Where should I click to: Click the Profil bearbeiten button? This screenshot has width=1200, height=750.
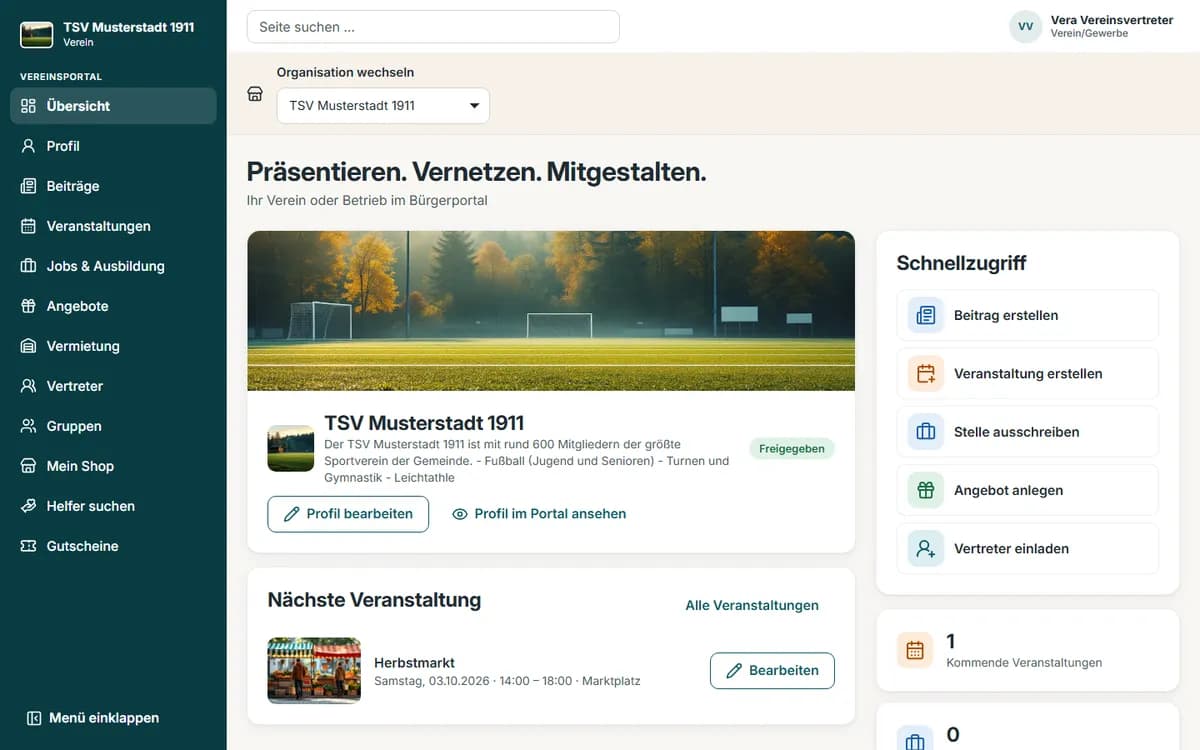point(348,514)
